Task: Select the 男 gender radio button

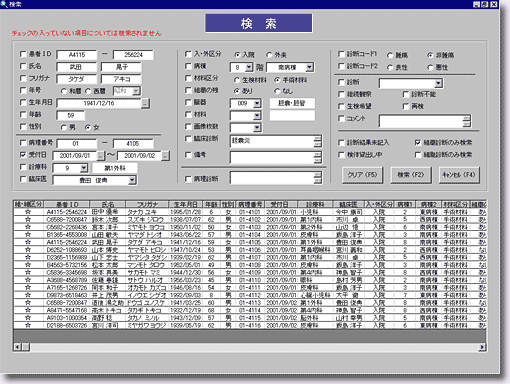Action: coord(64,127)
